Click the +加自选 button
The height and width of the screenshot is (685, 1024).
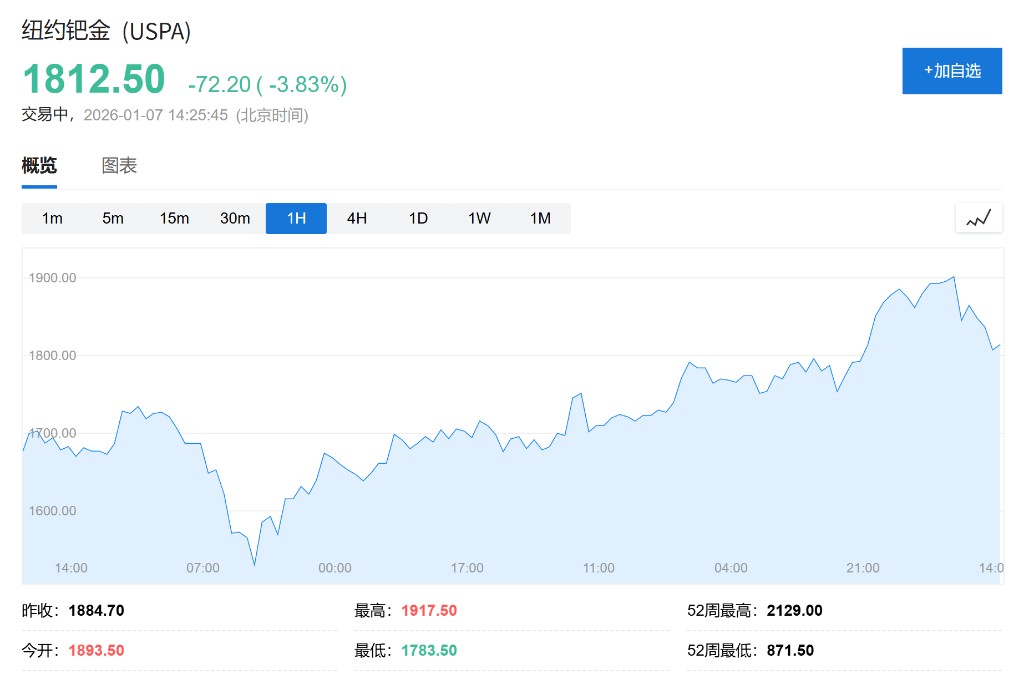tap(951, 71)
